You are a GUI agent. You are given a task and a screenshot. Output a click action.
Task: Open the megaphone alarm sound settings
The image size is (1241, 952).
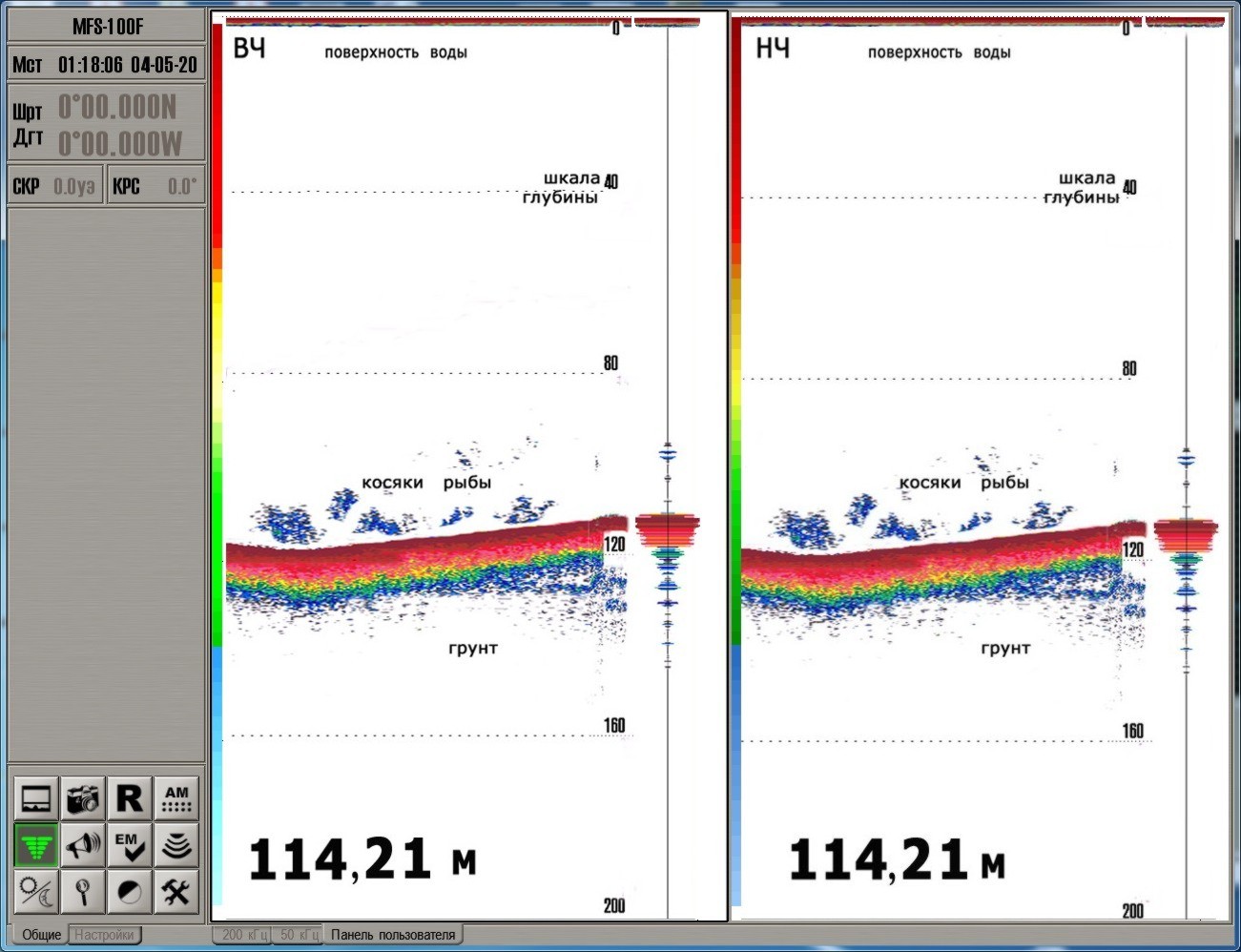pyautogui.click(x=83, y=844)
